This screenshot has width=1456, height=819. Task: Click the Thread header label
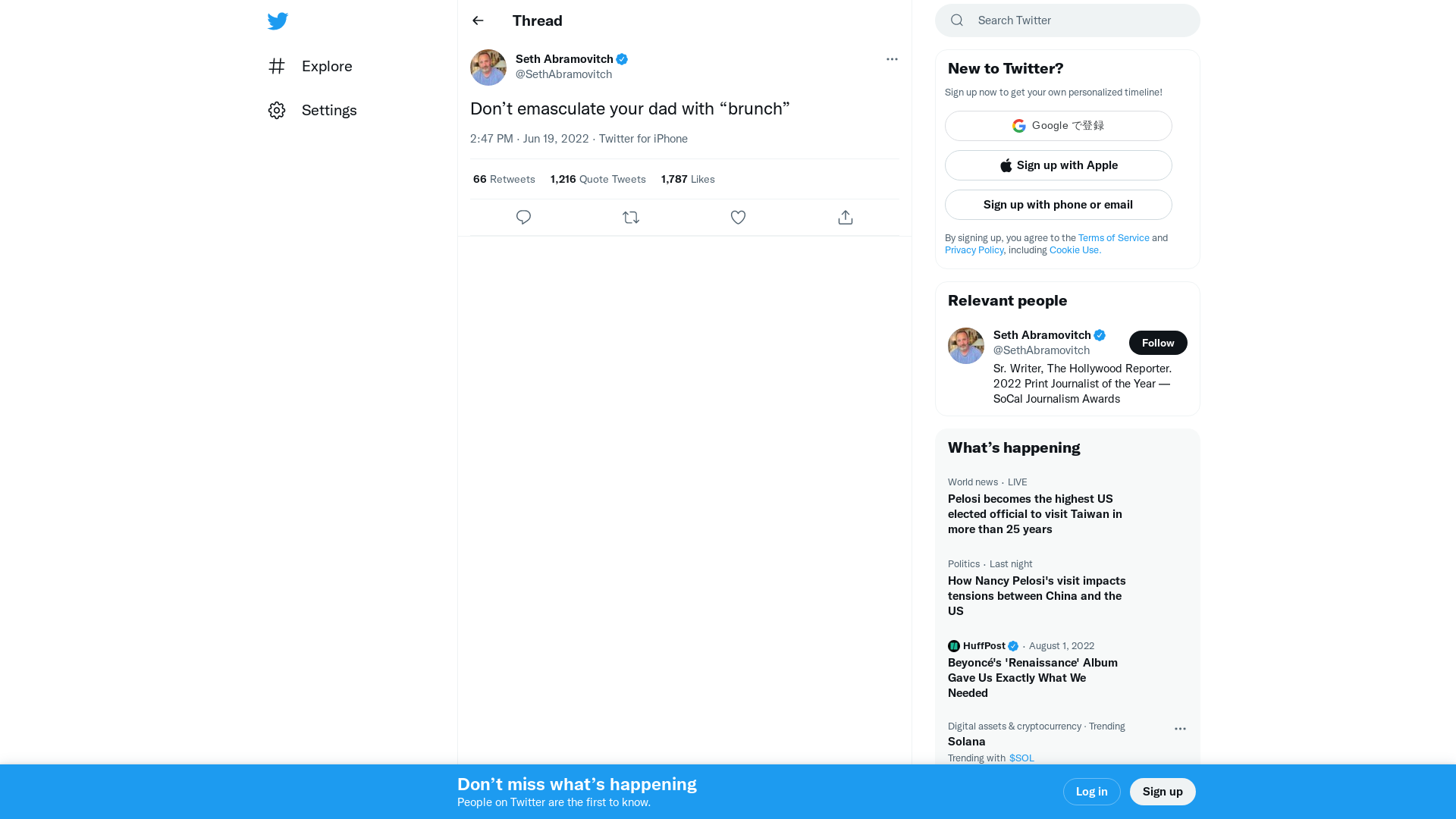point(537,20)
